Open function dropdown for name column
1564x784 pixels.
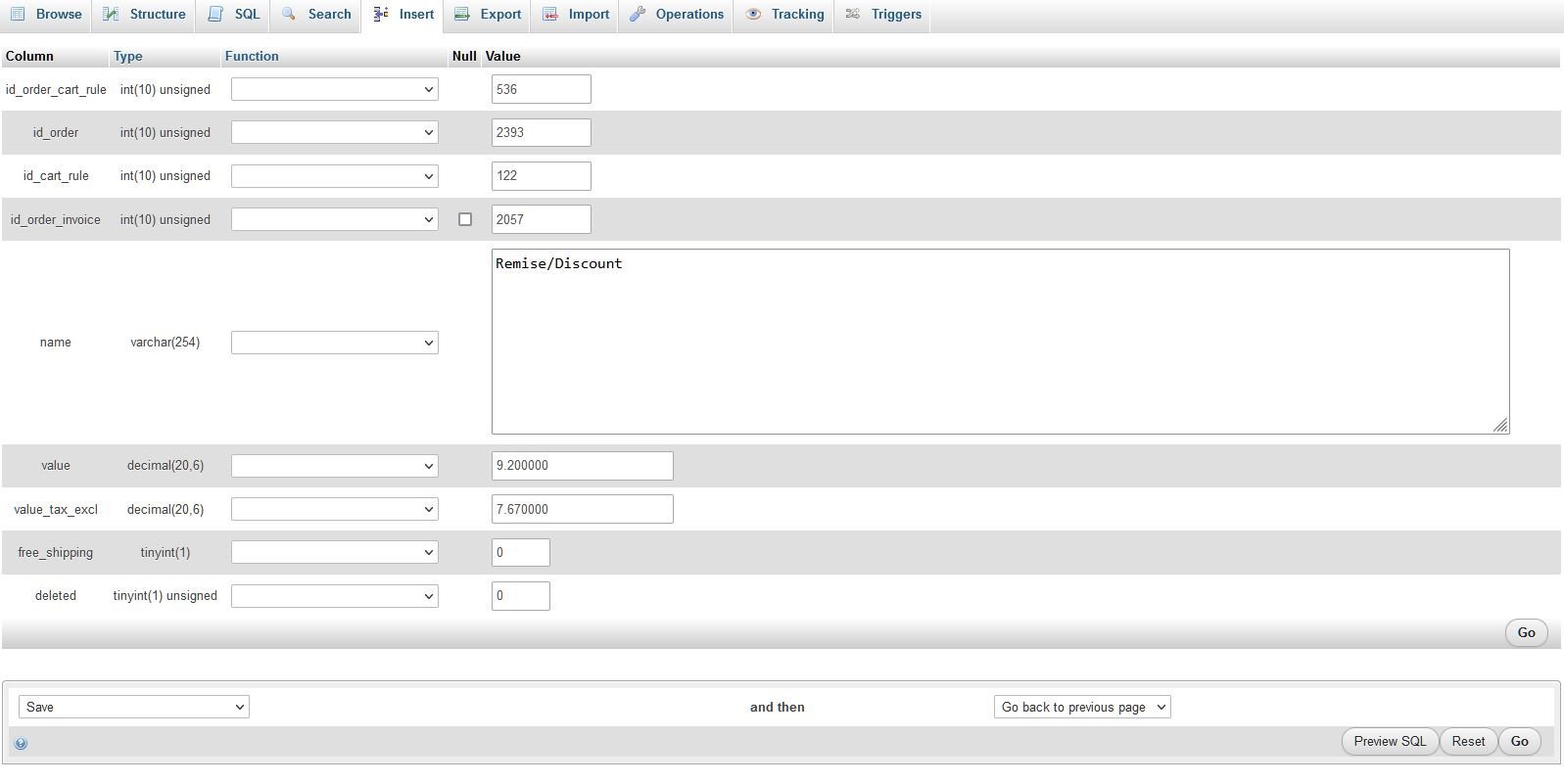334,343
